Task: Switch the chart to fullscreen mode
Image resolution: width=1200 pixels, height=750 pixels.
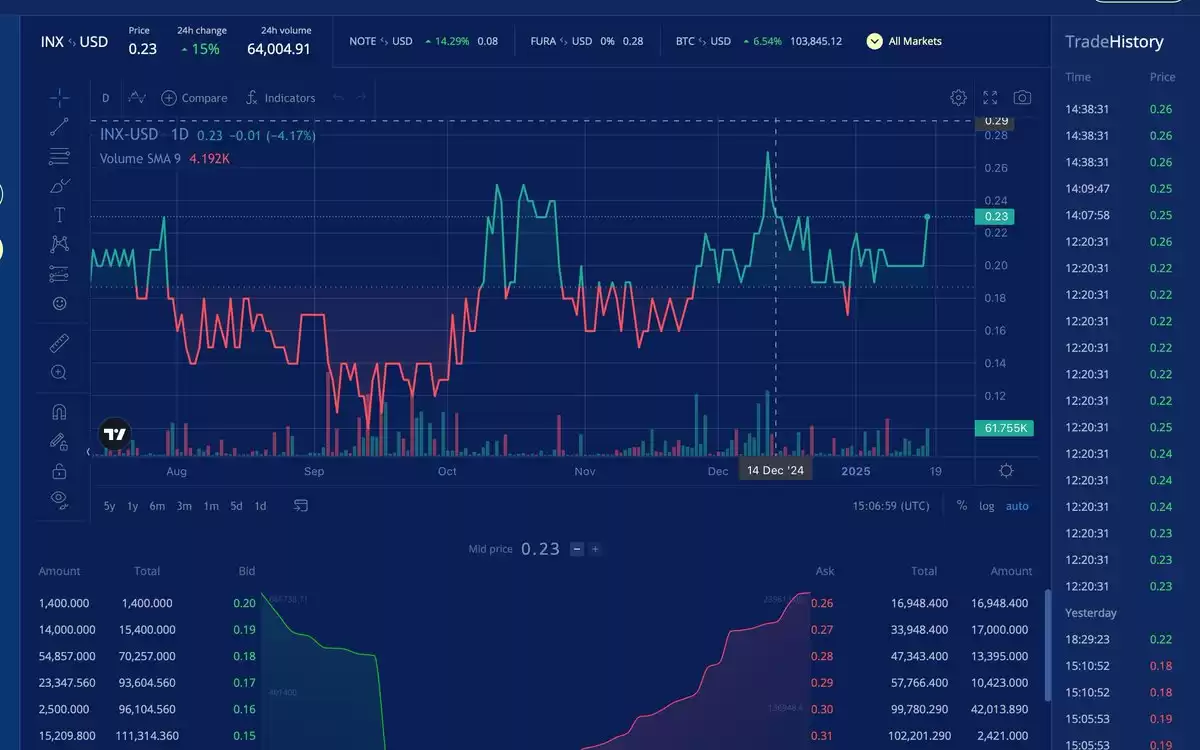Action: pyautogui.click(x=990, y=97)
